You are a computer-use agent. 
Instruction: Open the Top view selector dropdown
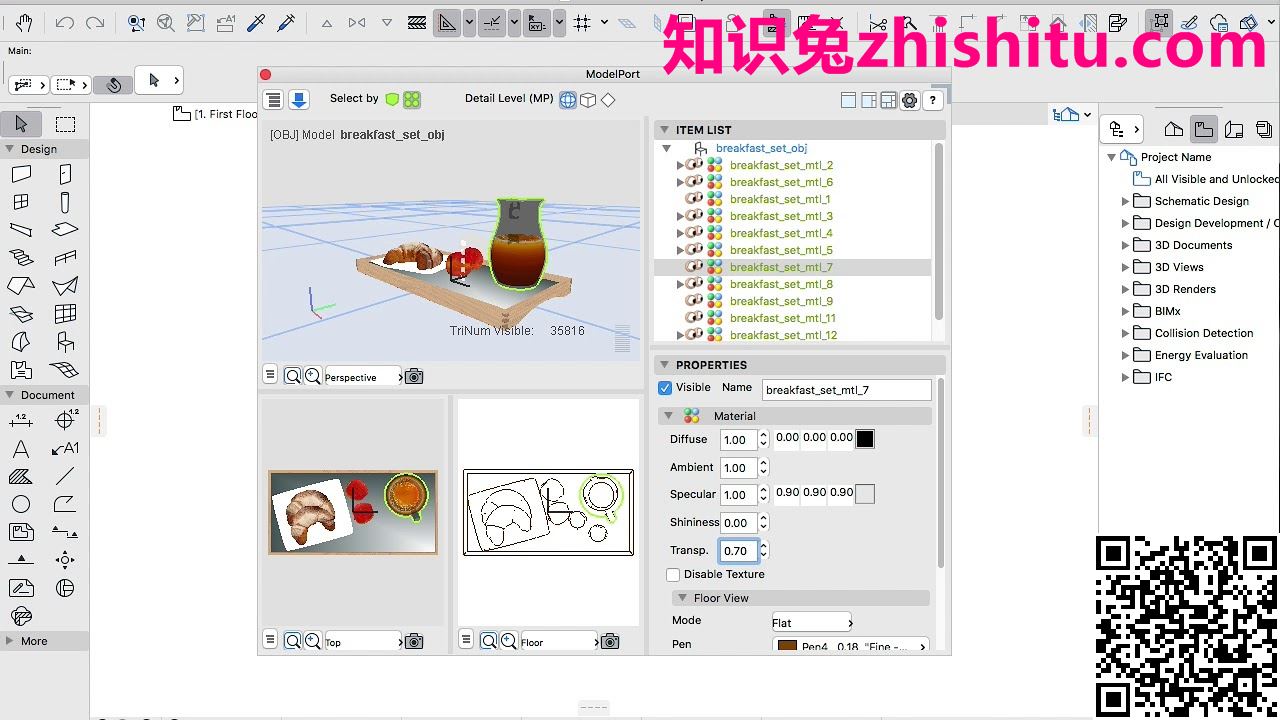click(364, 642)
